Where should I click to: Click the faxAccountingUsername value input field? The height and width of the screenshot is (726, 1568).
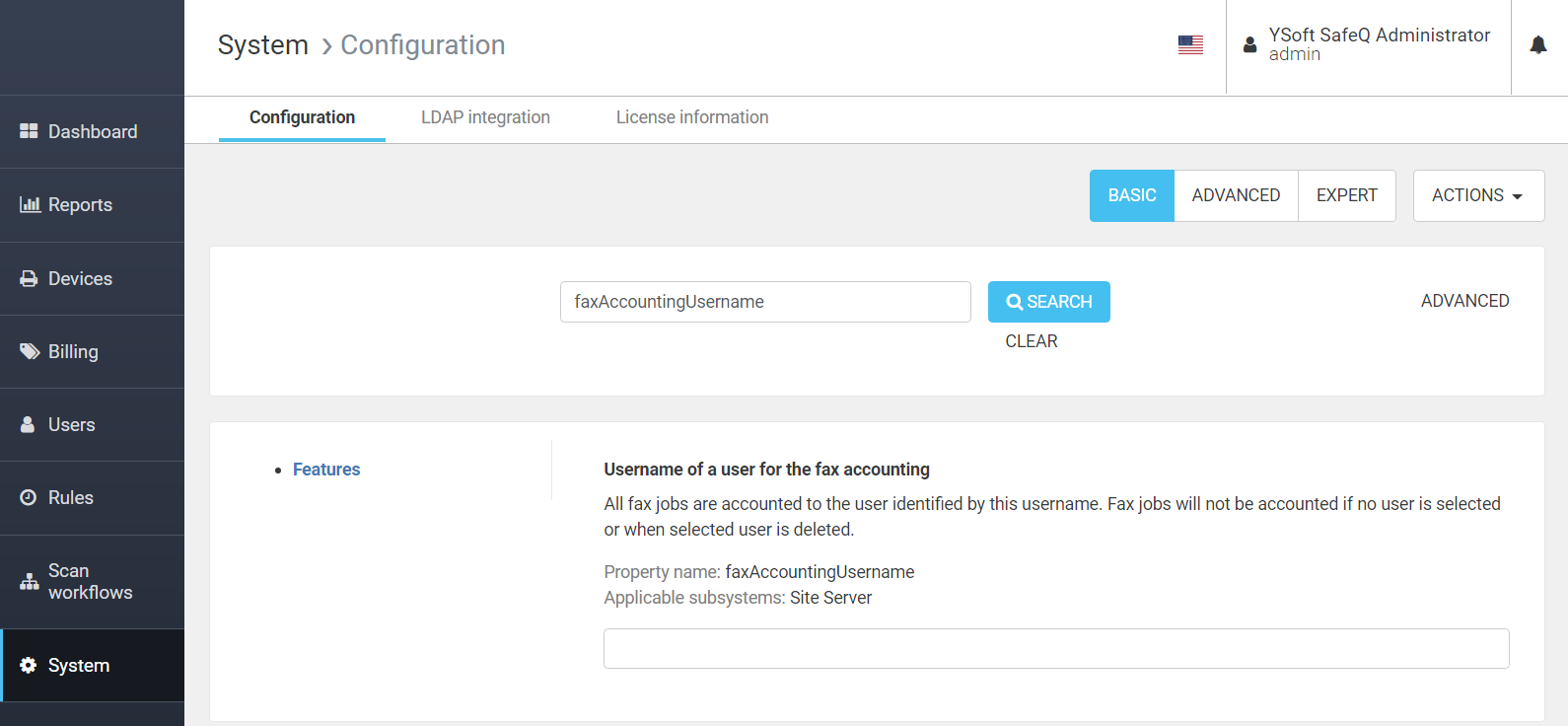1055,648
